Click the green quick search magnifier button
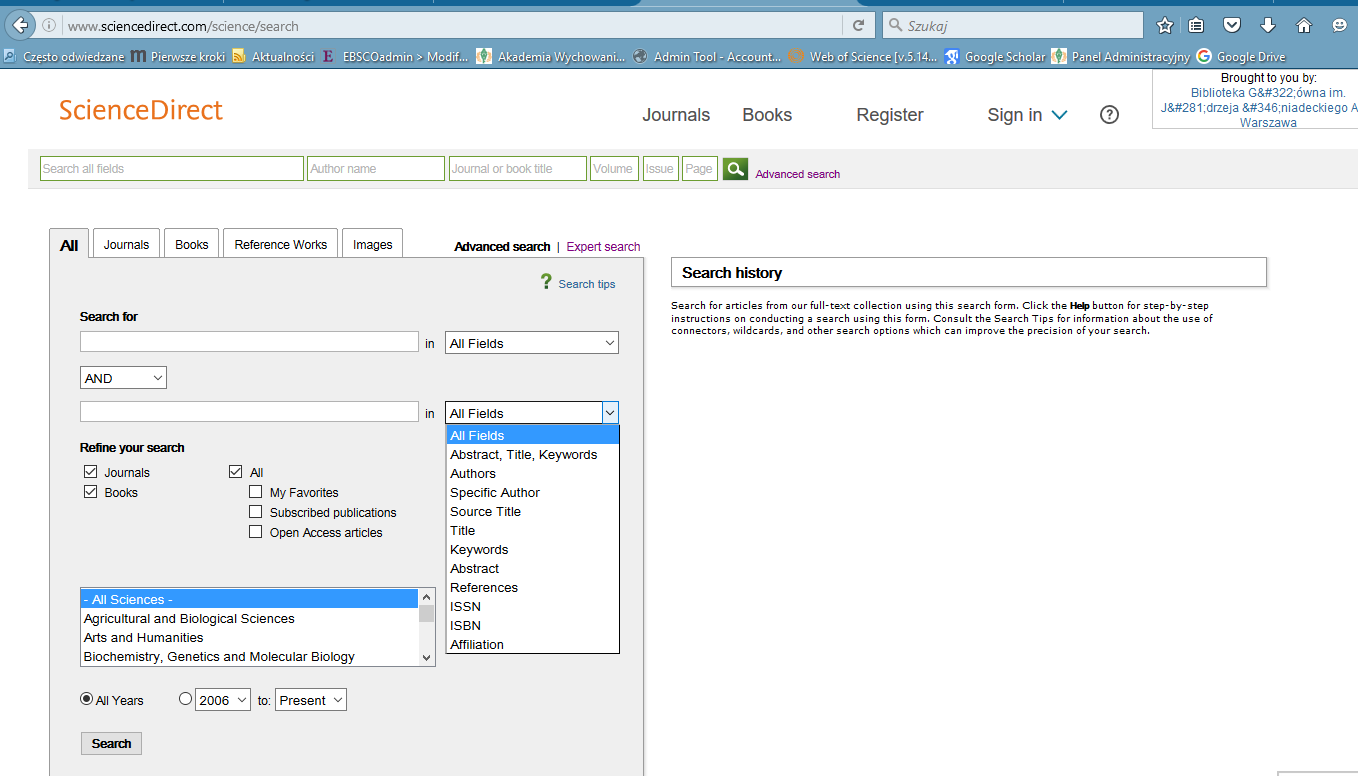 click(x=735, y=169)
